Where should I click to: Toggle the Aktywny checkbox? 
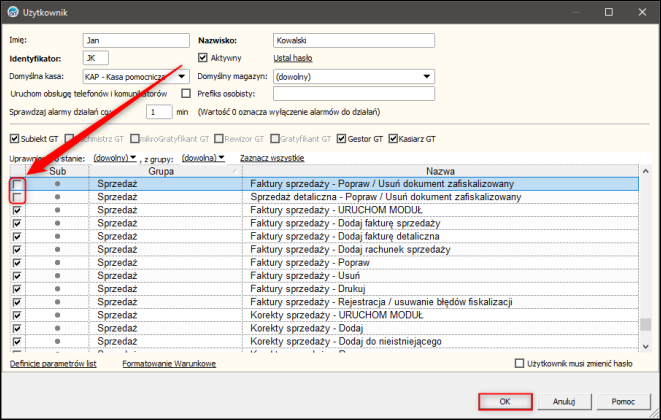203,58
